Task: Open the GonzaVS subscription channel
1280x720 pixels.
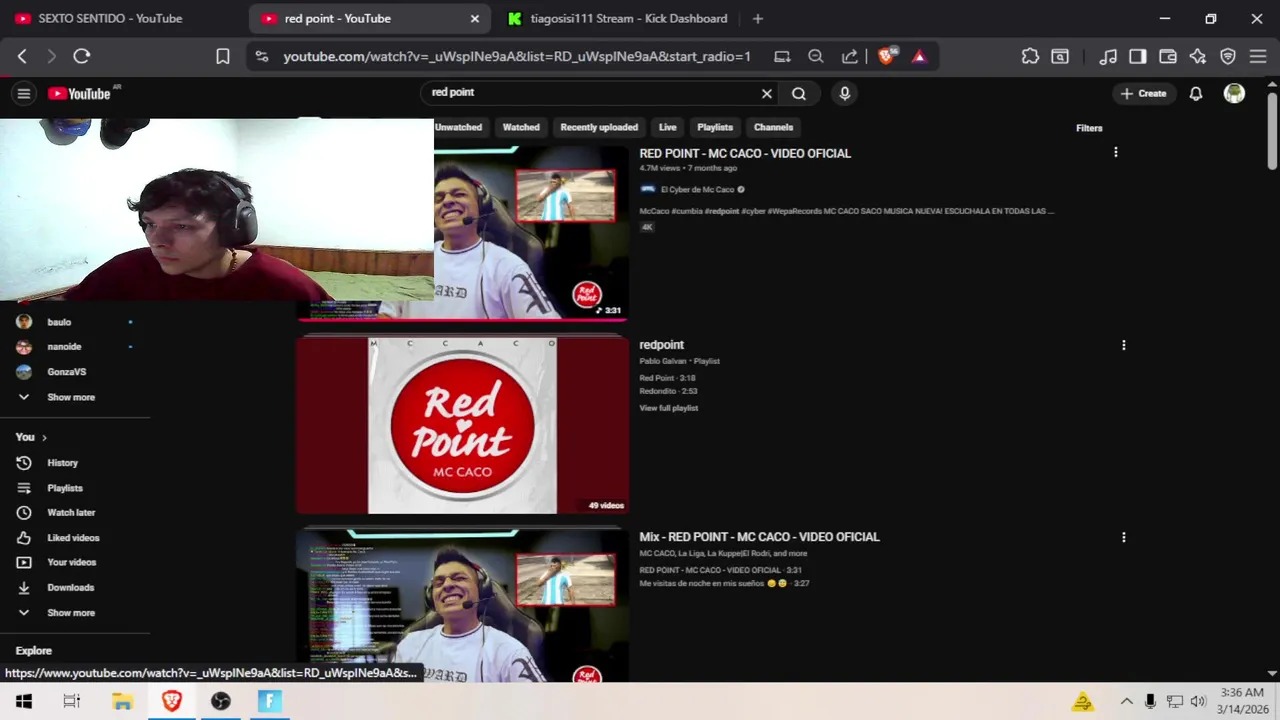Action: coord(66,372)
